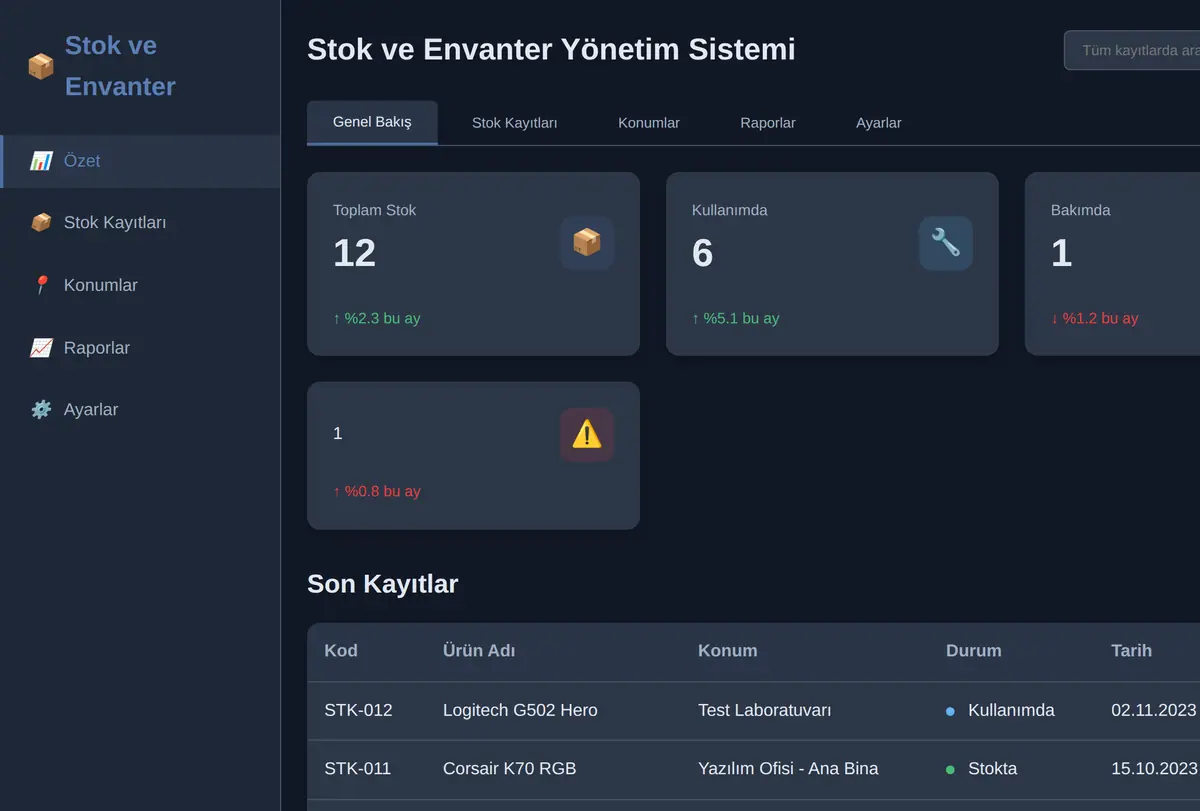
Task: Click the Stokta status in STK-011 row
Action: pos(981,769)
